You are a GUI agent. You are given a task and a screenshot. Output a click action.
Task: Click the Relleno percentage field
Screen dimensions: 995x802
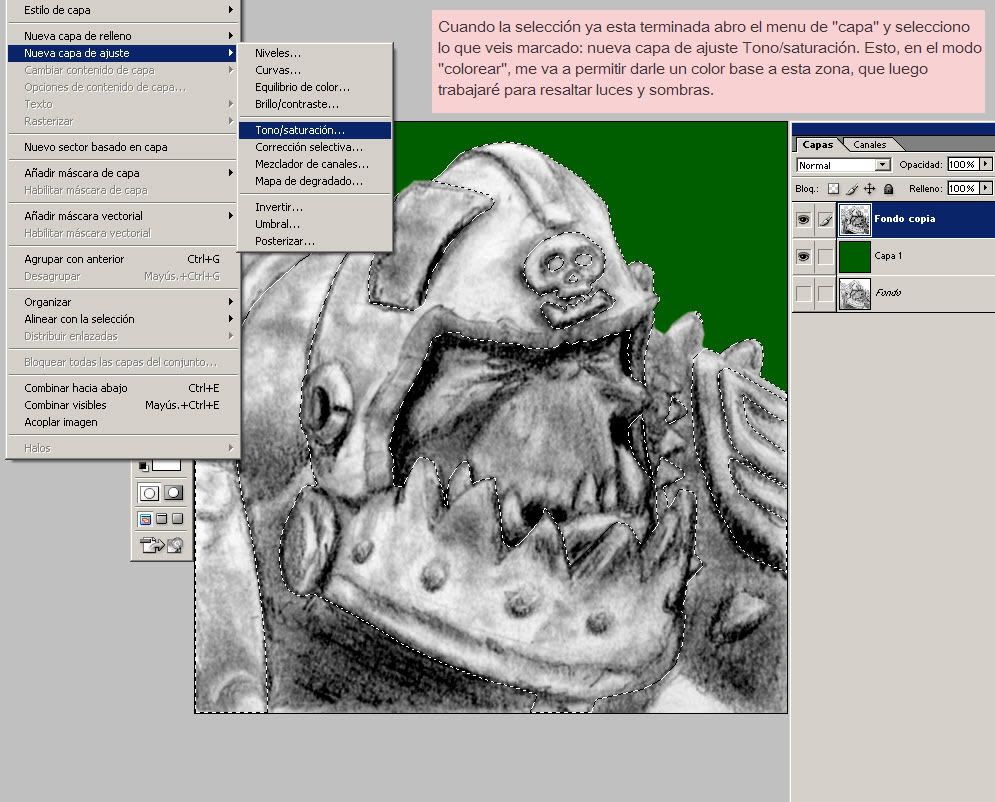coord(963,188)
